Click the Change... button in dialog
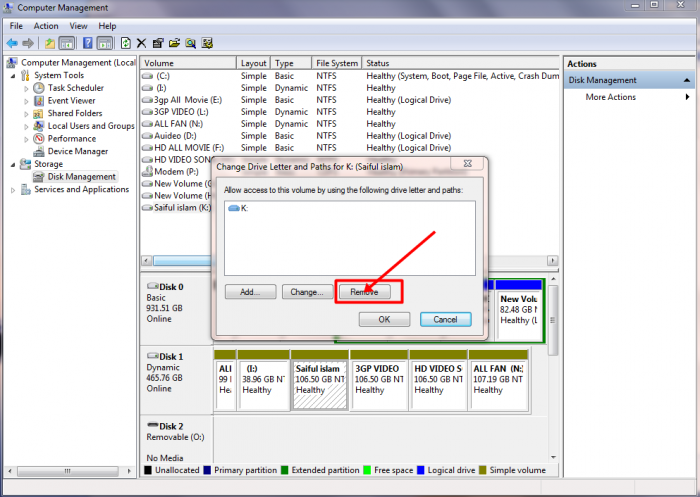700x497 pixels. [x=307, y=292]
